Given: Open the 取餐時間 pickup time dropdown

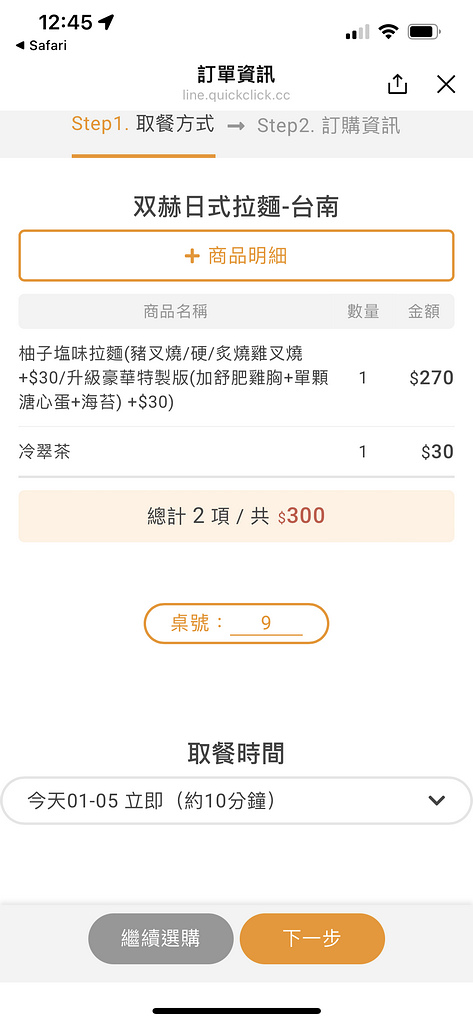Looking at the screenshot, I should [236, 800].
